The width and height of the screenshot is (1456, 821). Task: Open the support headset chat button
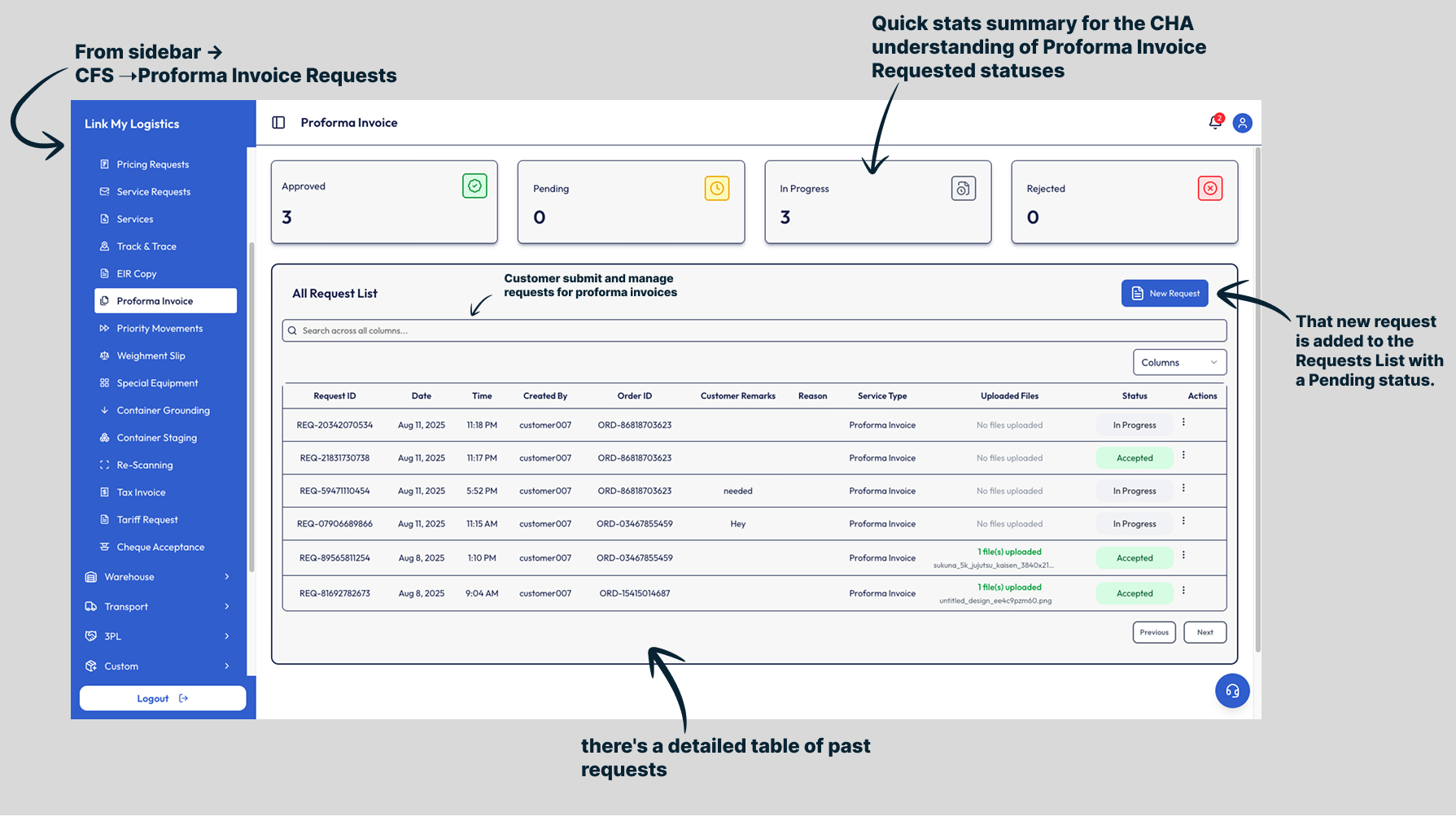1232,691
